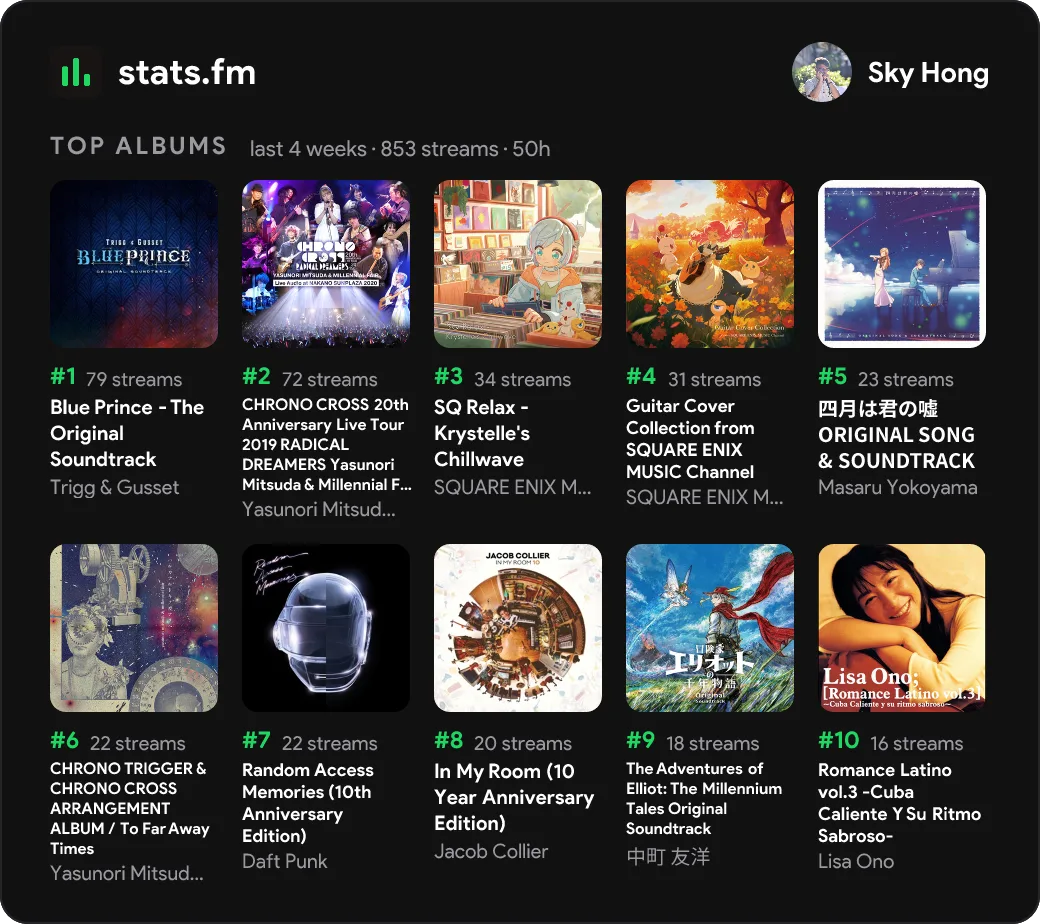The image size is (1040, 924).
Task: Click the #1 rank label
Action: pyautogui.click(x=64, y=377)
